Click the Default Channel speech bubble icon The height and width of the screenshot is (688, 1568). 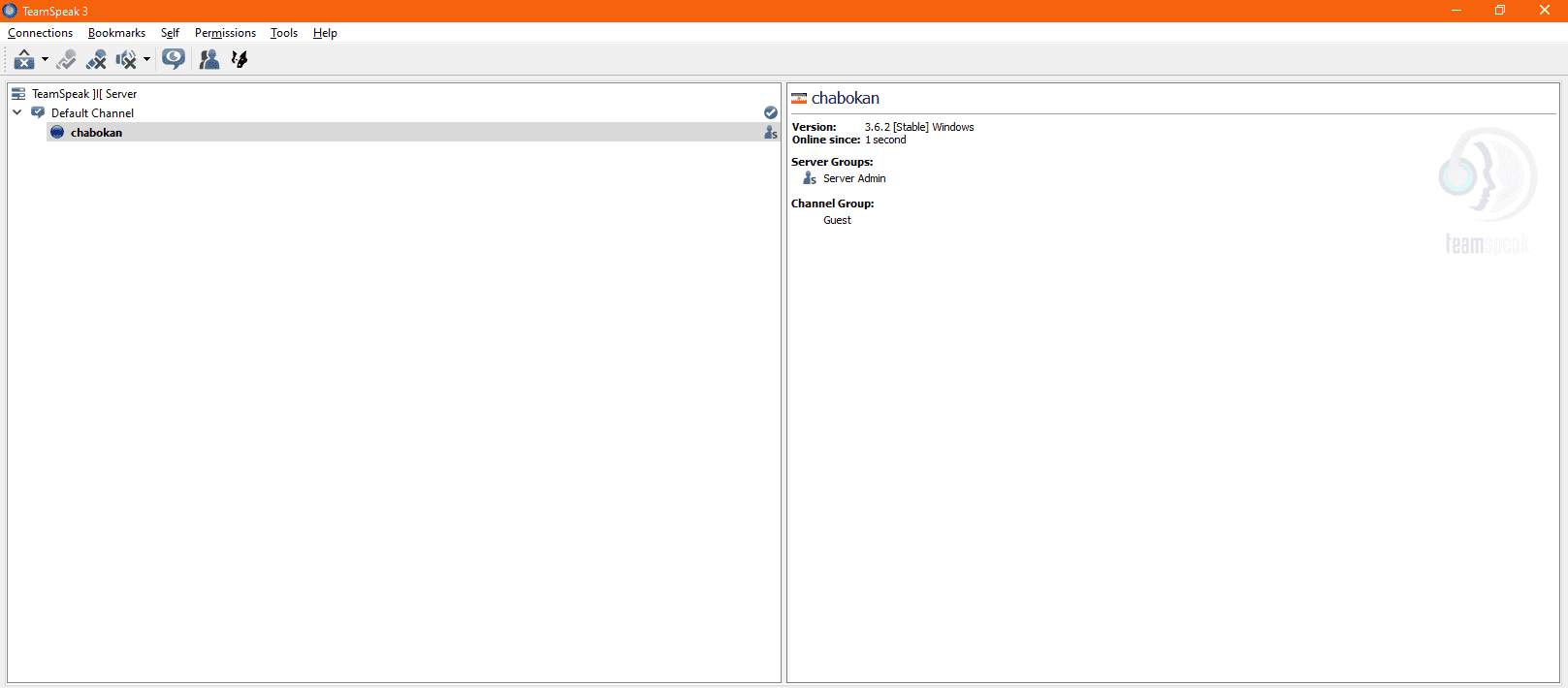coord(38,113)
